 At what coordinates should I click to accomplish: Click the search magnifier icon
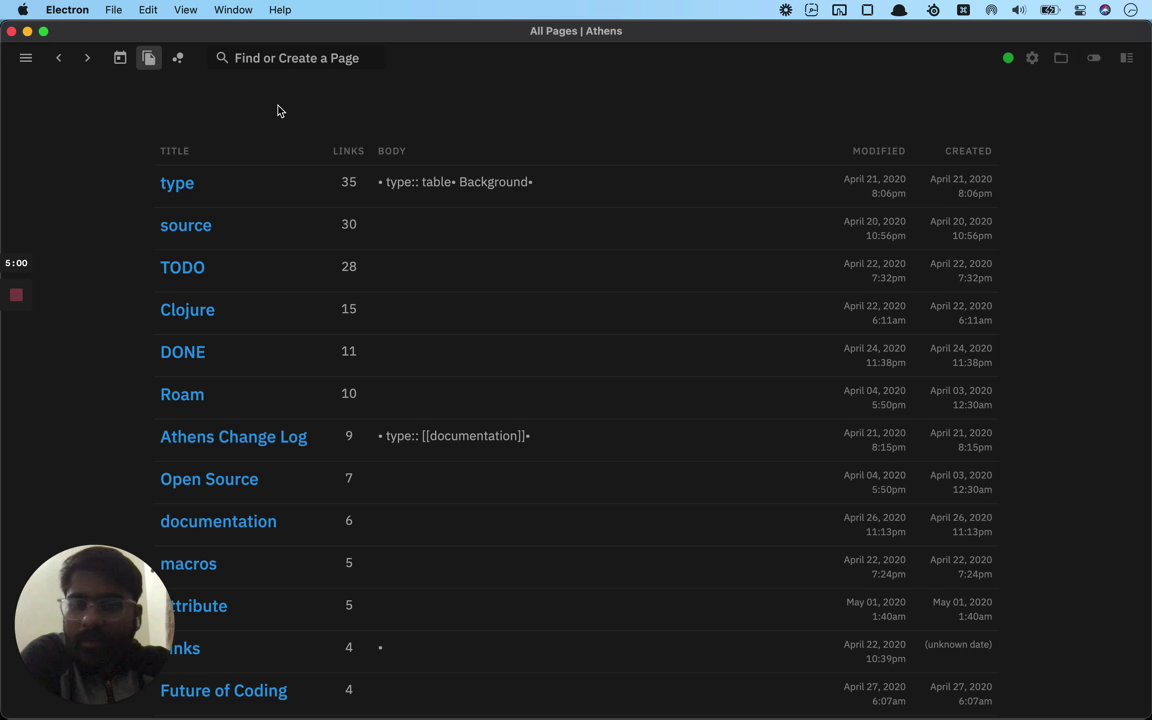pyautogui.click(x=222, y=57)
